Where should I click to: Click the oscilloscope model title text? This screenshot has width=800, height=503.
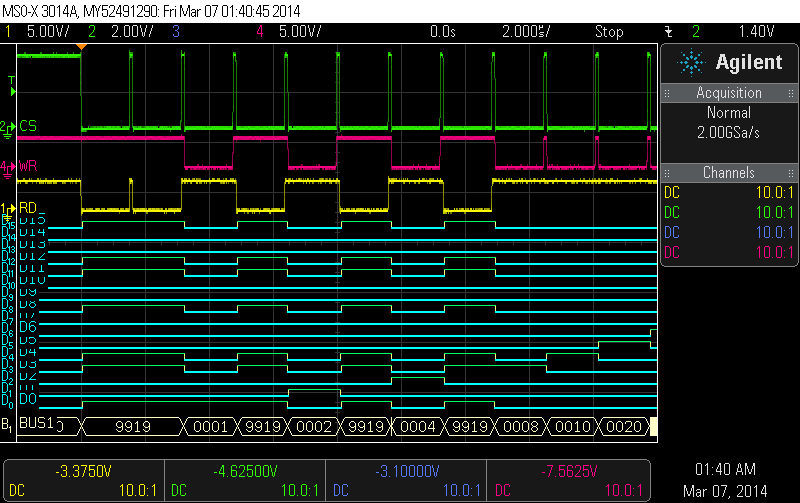tap(151, 11)
